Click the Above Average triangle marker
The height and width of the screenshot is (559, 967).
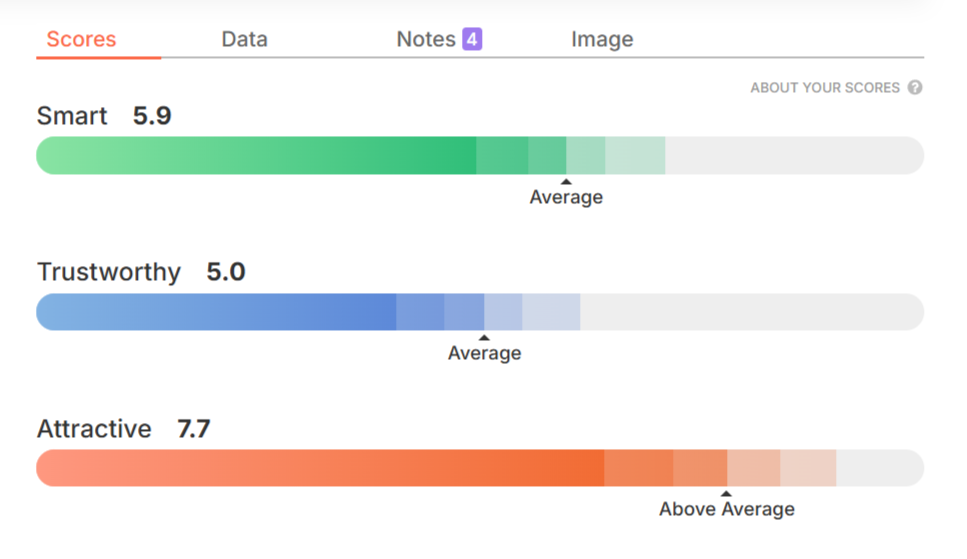click(727, 494)
